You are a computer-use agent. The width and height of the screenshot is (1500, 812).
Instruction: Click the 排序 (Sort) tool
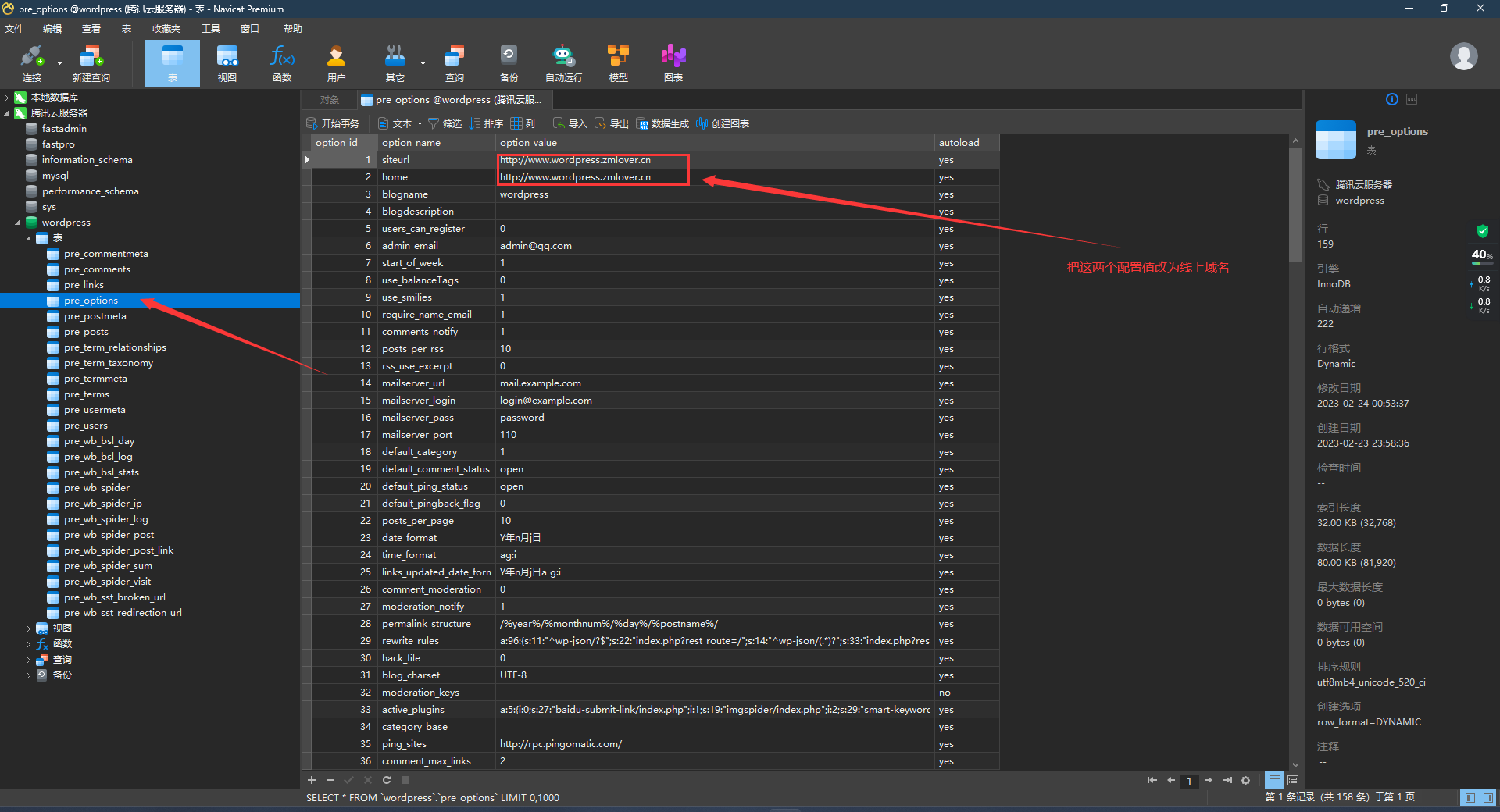coord(486,123)
